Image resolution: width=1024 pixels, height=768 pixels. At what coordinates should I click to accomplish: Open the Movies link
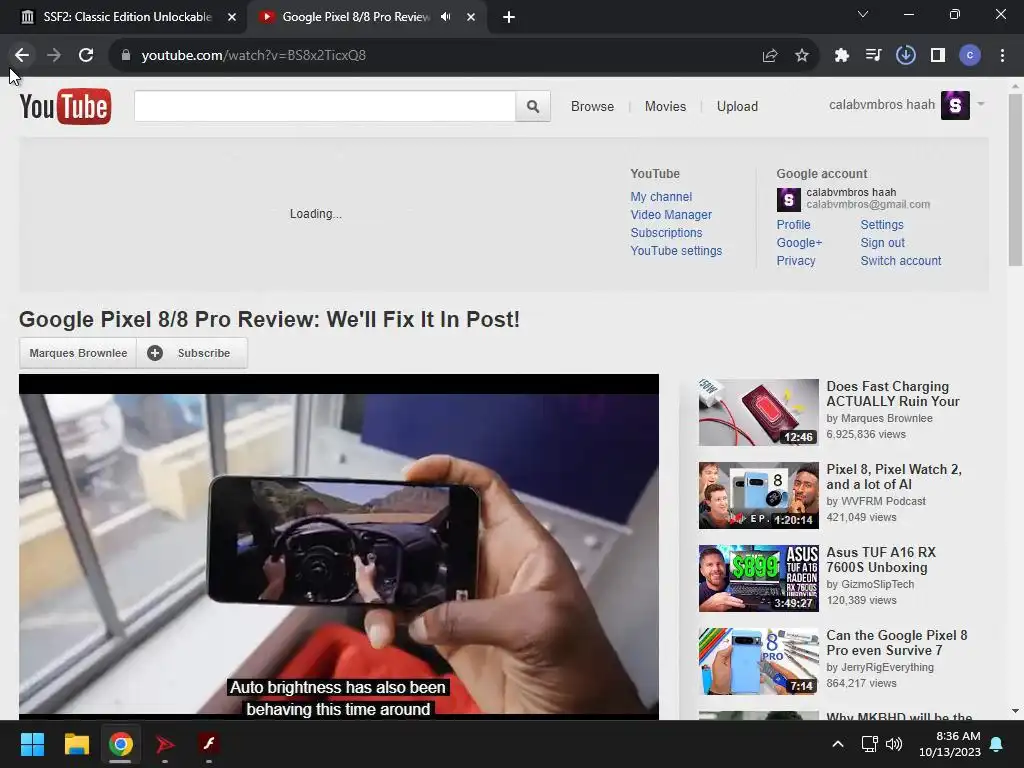(x=665, y=106)
